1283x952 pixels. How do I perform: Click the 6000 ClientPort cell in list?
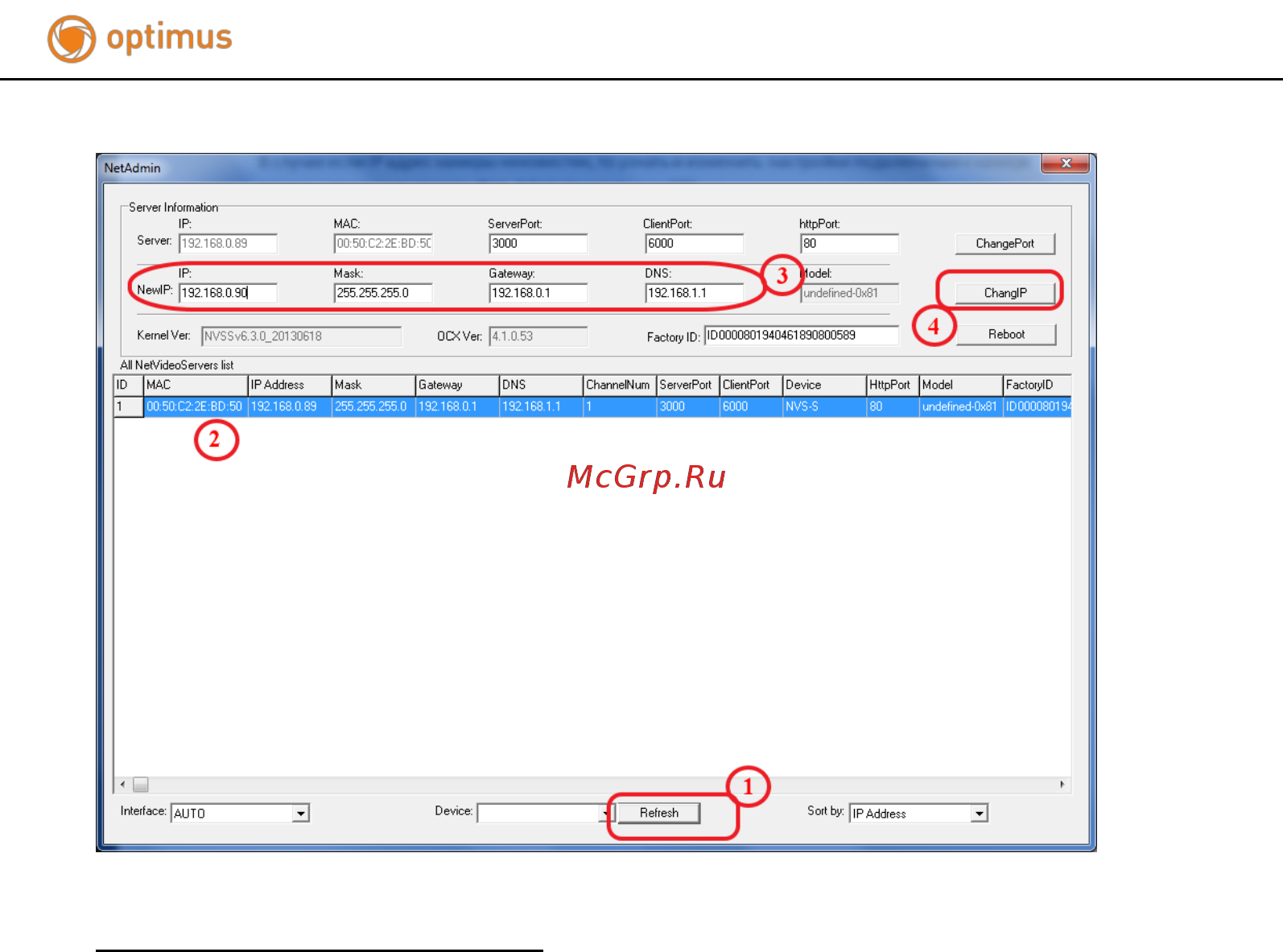click(751, 406)
